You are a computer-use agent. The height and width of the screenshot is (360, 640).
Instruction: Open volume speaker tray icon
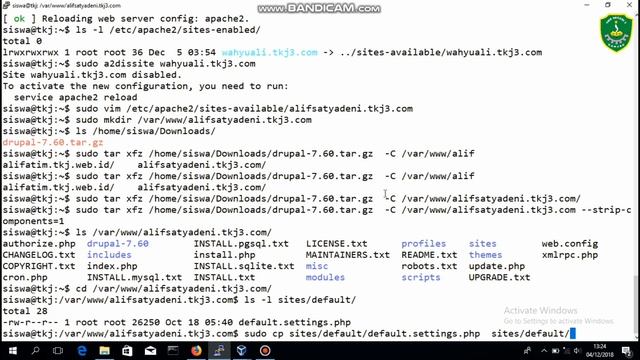[577, 351]
